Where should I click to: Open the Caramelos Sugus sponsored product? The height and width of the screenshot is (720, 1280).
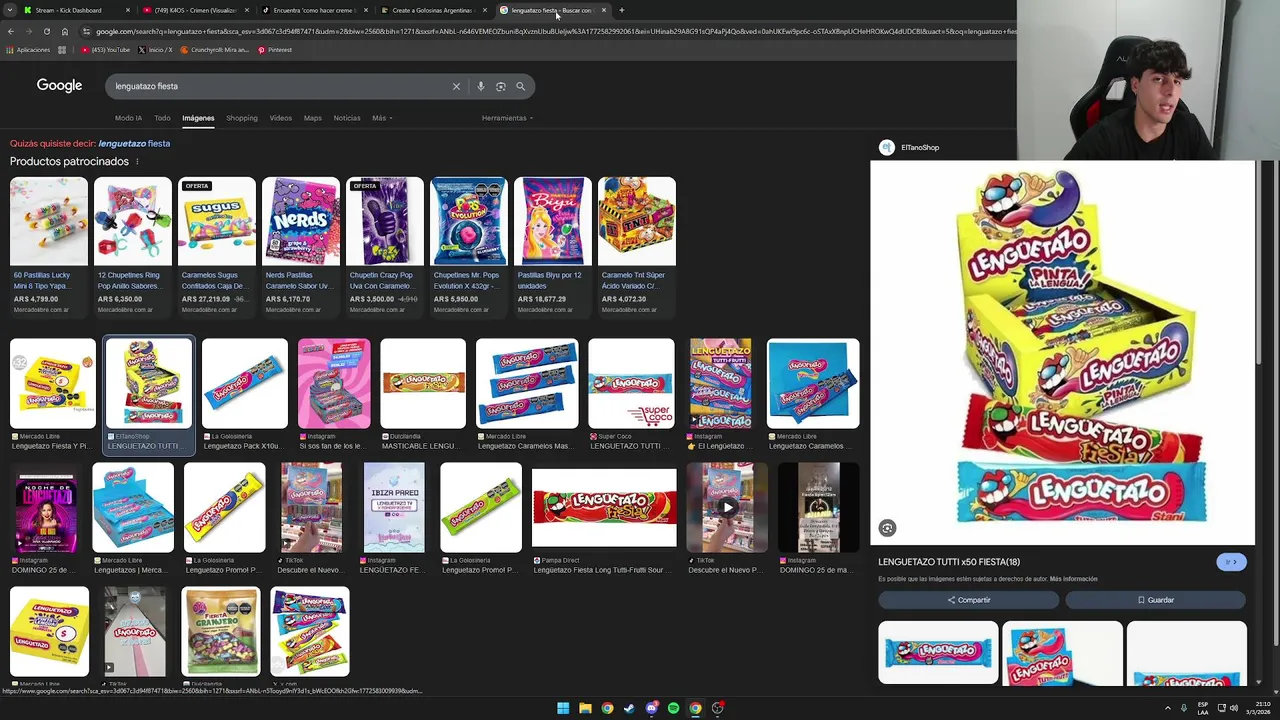click(x=216, y=246)
